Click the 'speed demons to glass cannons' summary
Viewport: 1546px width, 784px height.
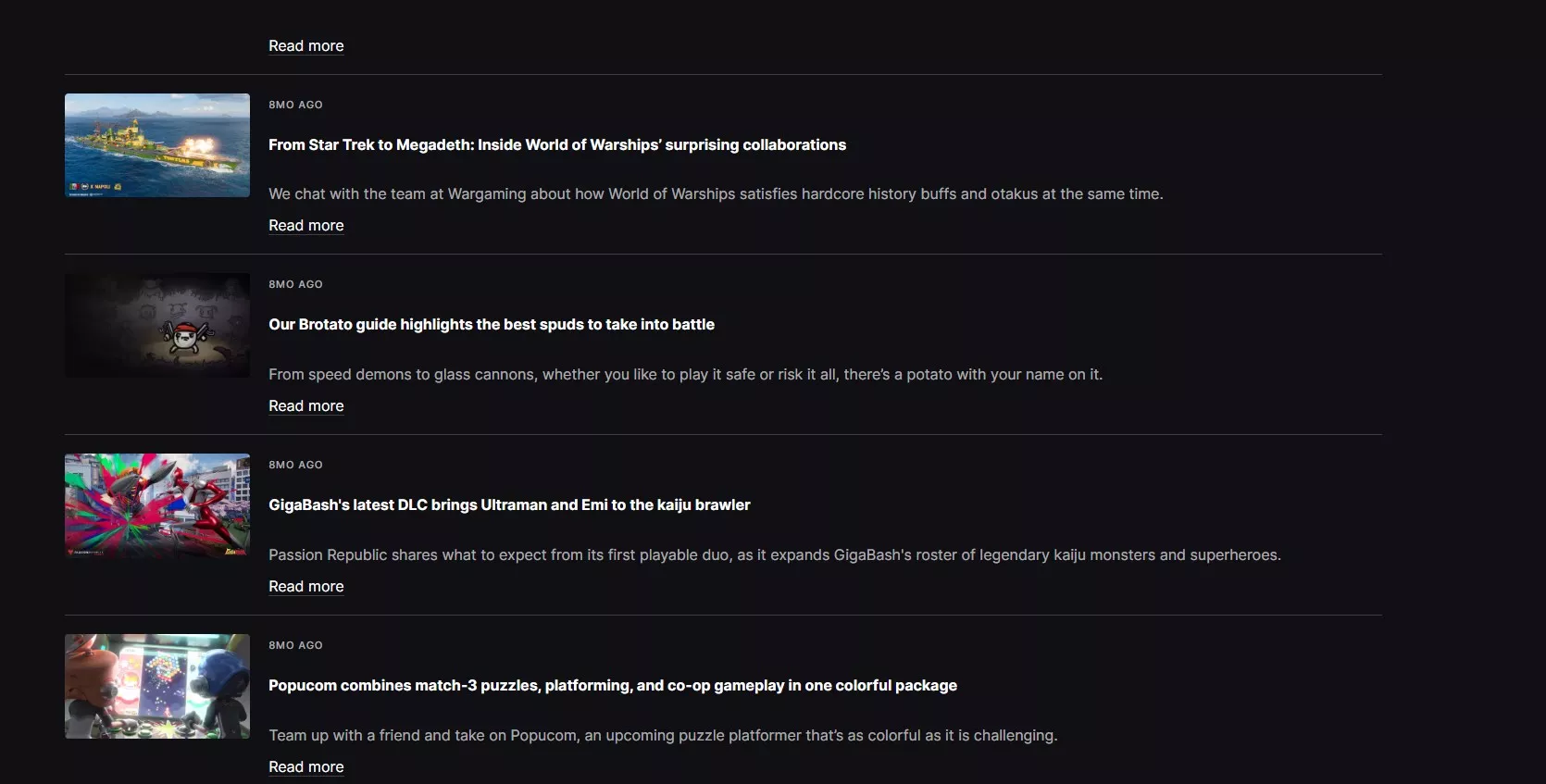(x=685, y=375)
